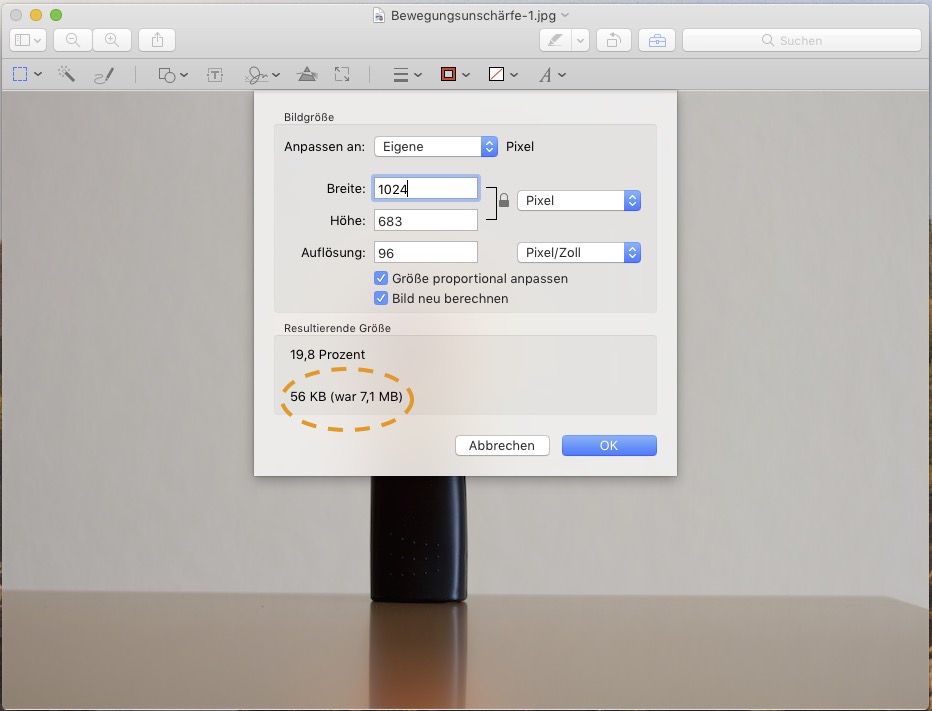Image resolution: width=932 pixels, height=711 pixels.
Task: Click the sidebar view toolbar button
Action: click(28, 40)
